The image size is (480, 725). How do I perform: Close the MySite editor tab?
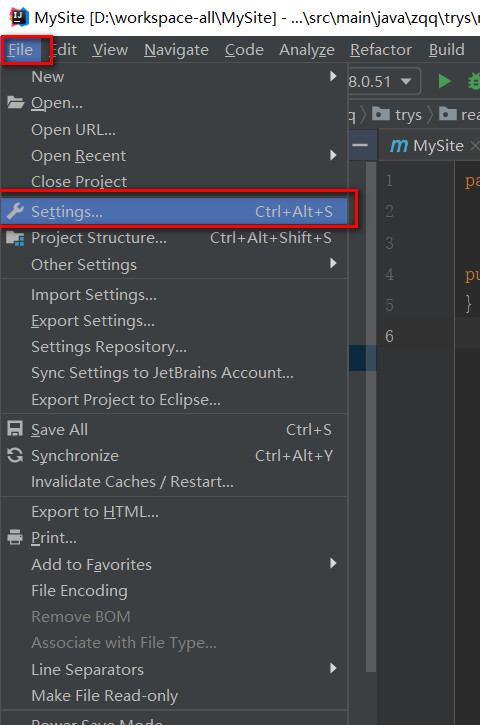coord(474,146)
